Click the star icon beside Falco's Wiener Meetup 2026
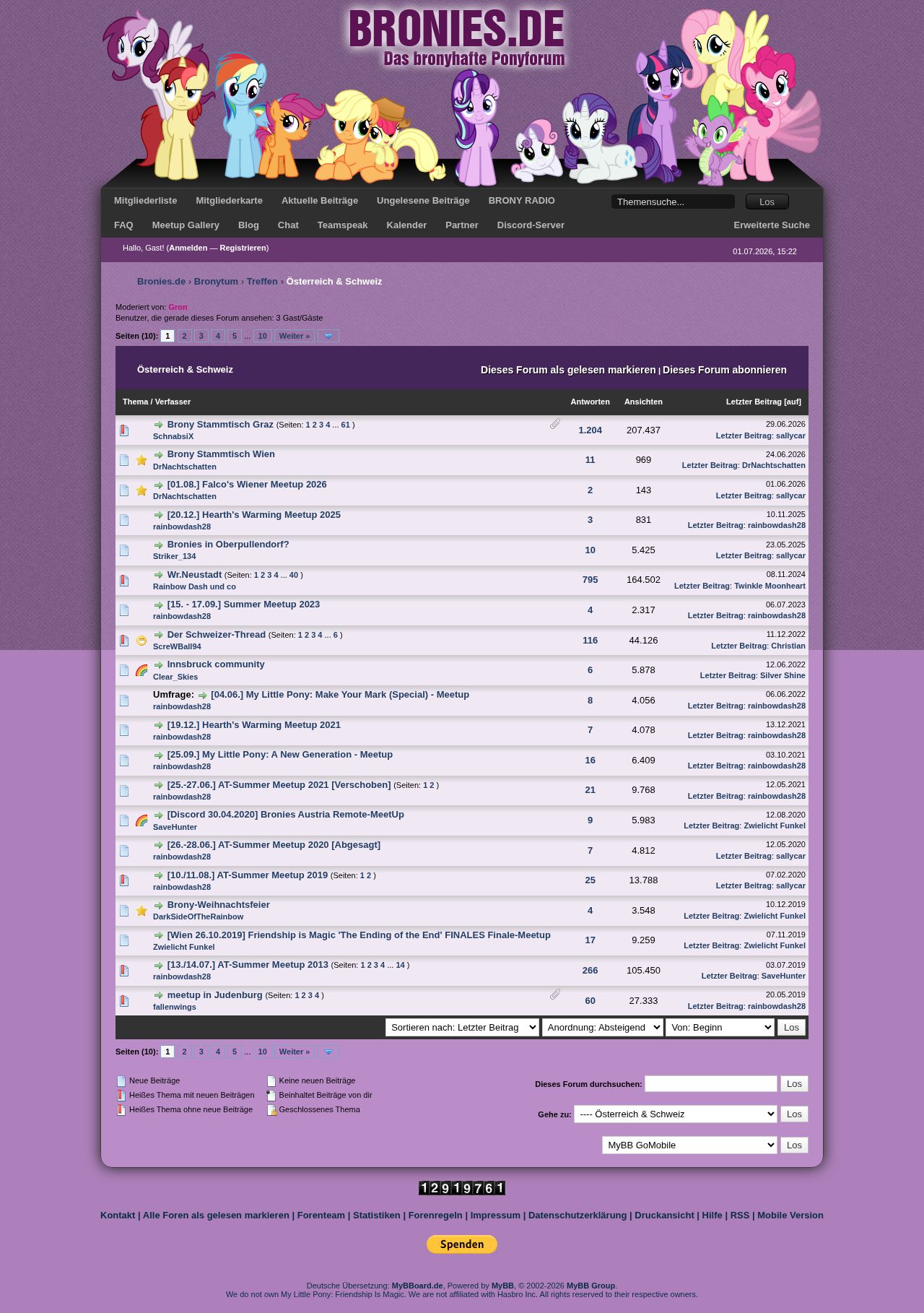Image resolution: width=924 pixels, height=1313 pixels. tap(141, 490)
